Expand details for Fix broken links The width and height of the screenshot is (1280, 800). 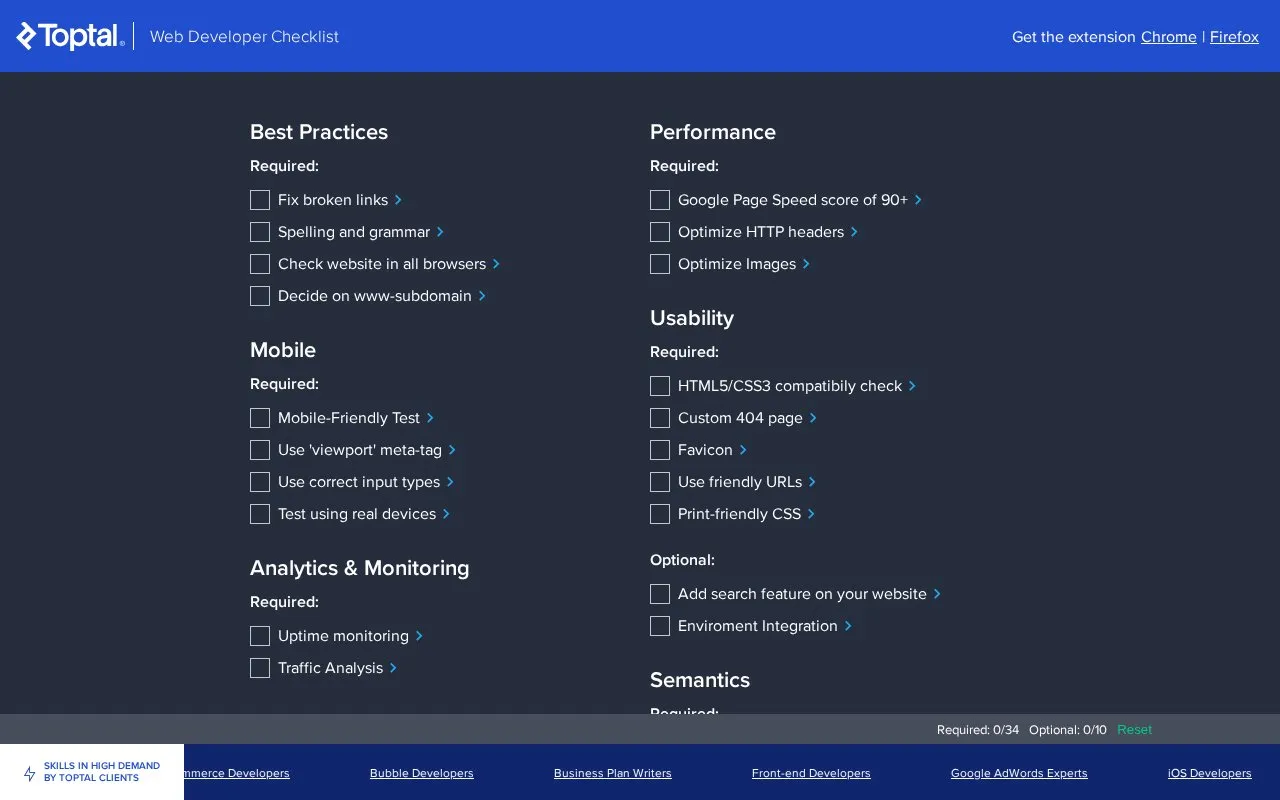coord(398,200)
